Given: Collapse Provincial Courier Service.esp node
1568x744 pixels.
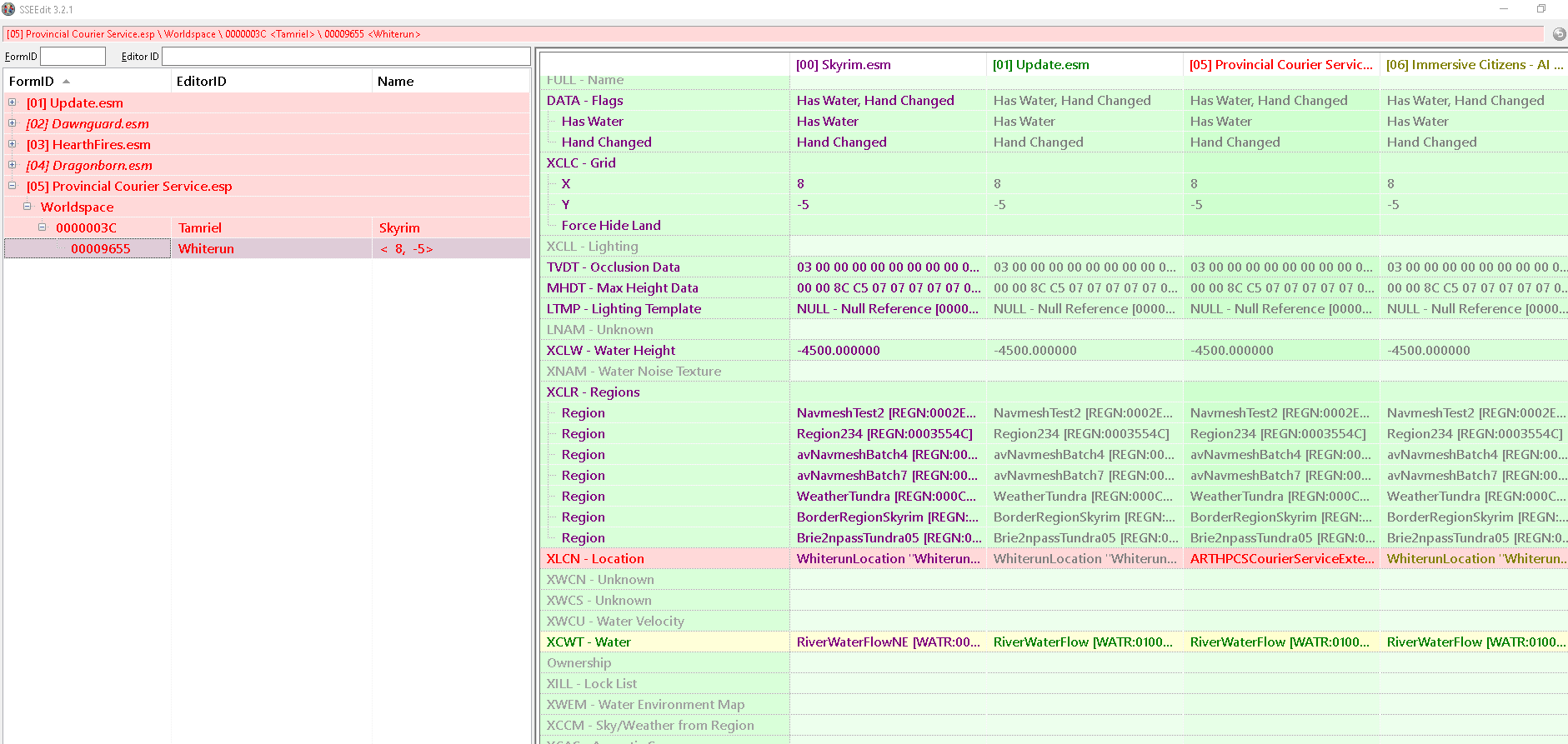Looking at the screenshot, I should click(x=13, y=186).
